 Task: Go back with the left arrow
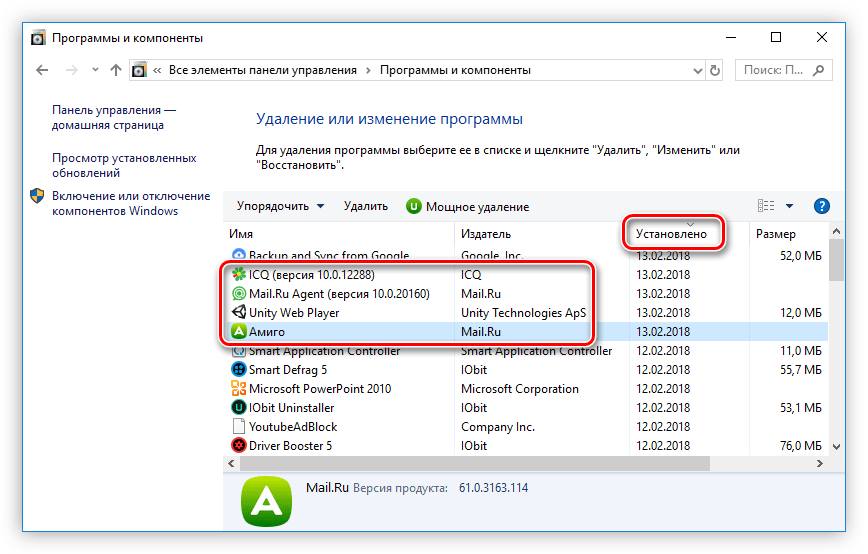(x=42, y=70)
